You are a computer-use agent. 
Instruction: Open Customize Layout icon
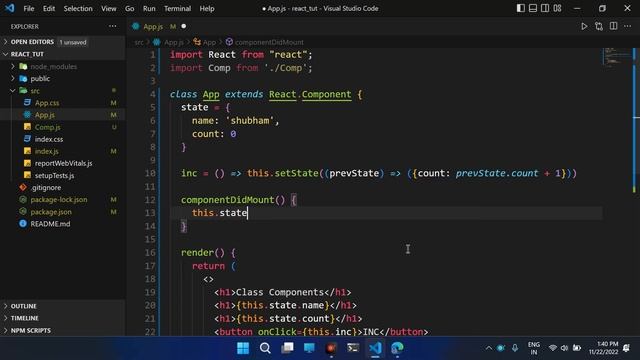pyautogui.click(x=558, y=8)
